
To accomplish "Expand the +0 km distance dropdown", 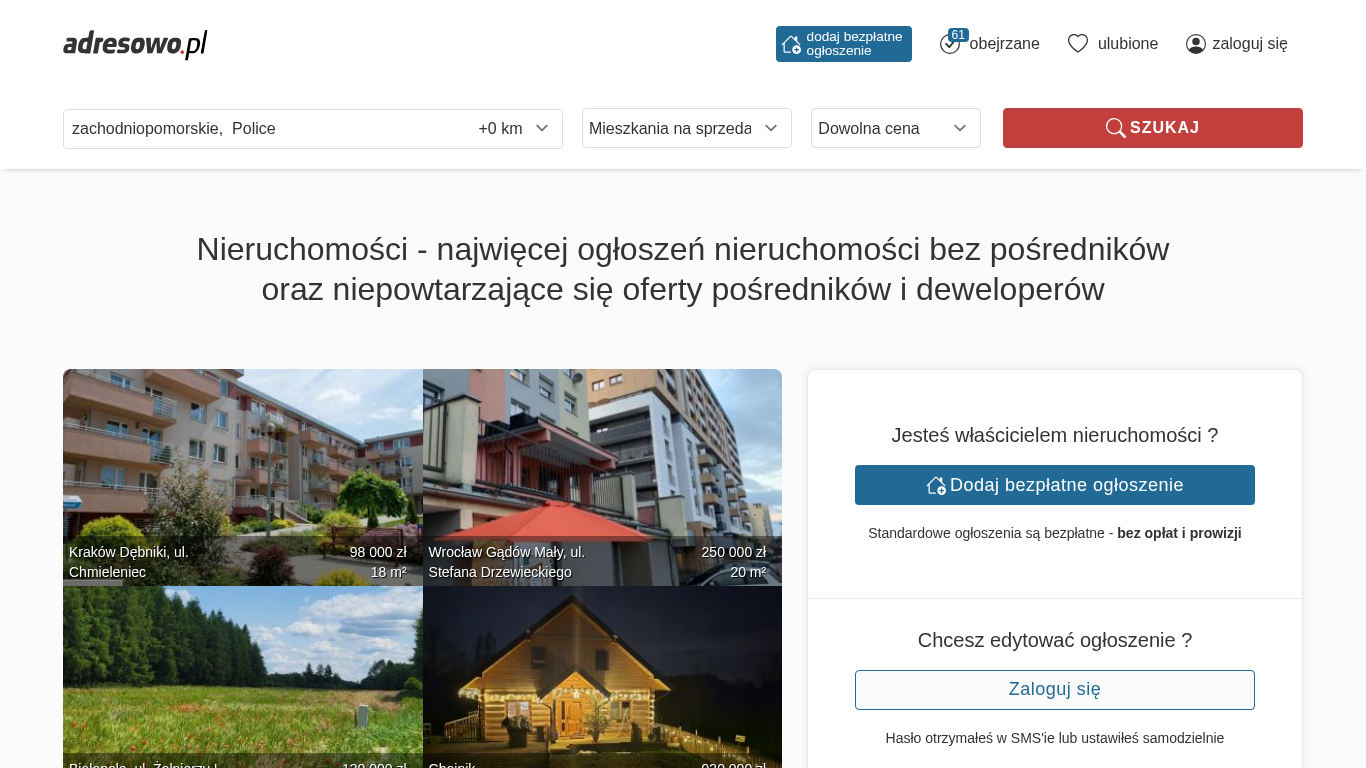I will [514, 128].
